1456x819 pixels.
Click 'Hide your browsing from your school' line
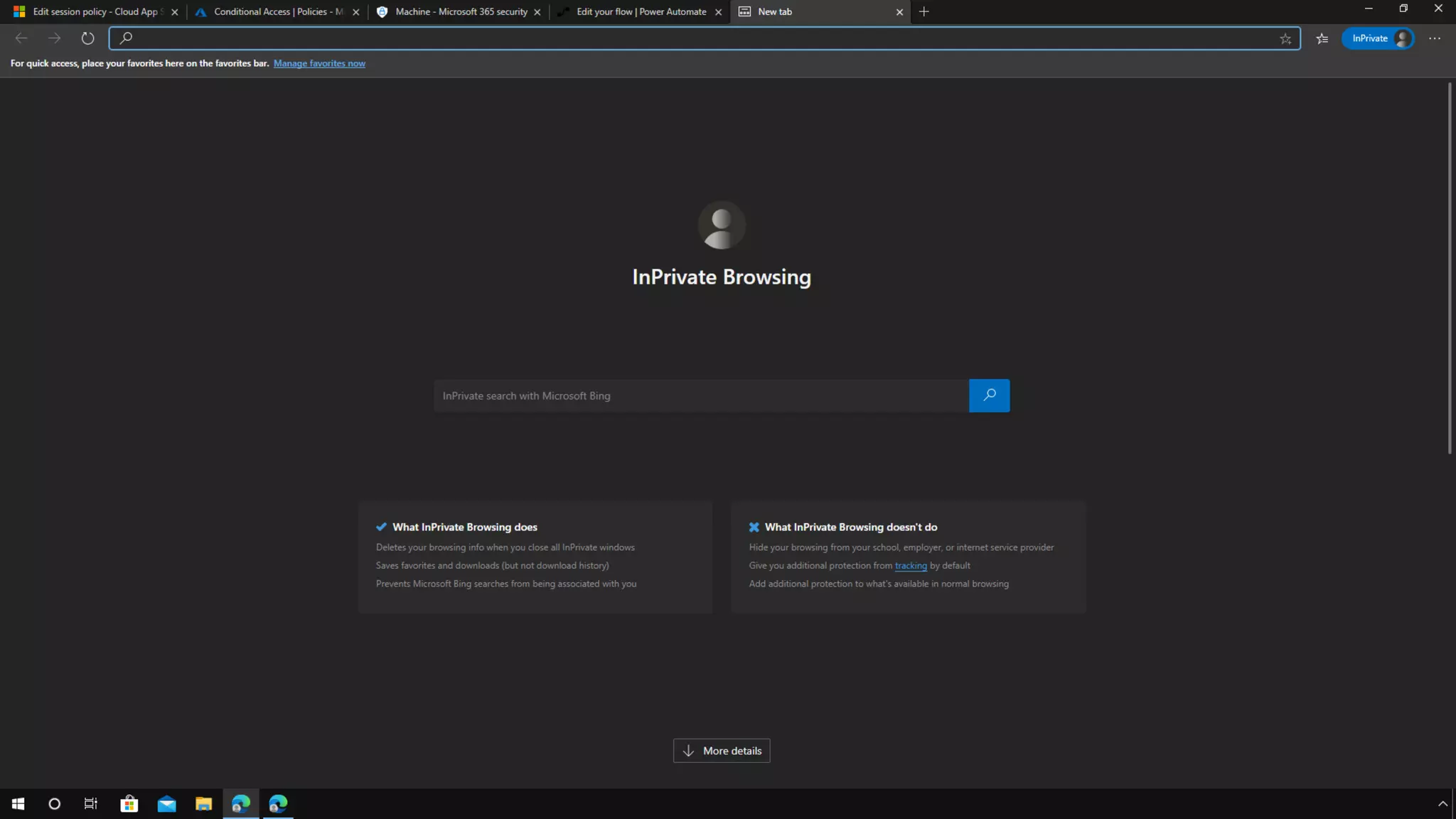click(901, 547)
